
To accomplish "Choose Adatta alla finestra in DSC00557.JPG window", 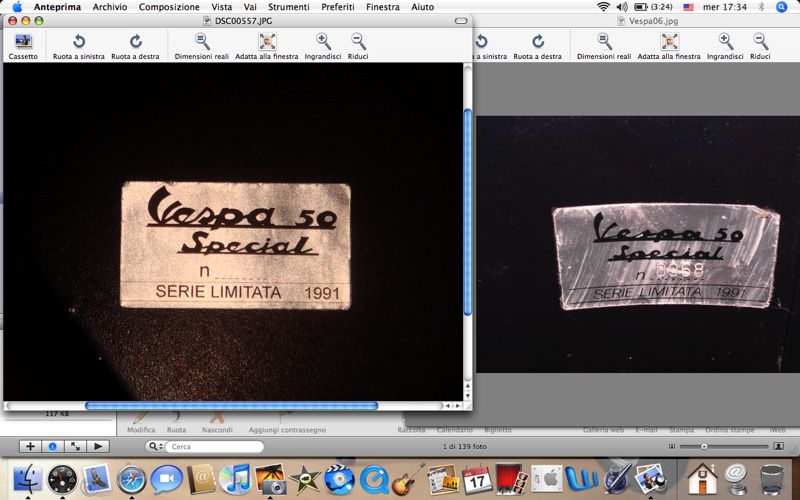I will (266, 46).
